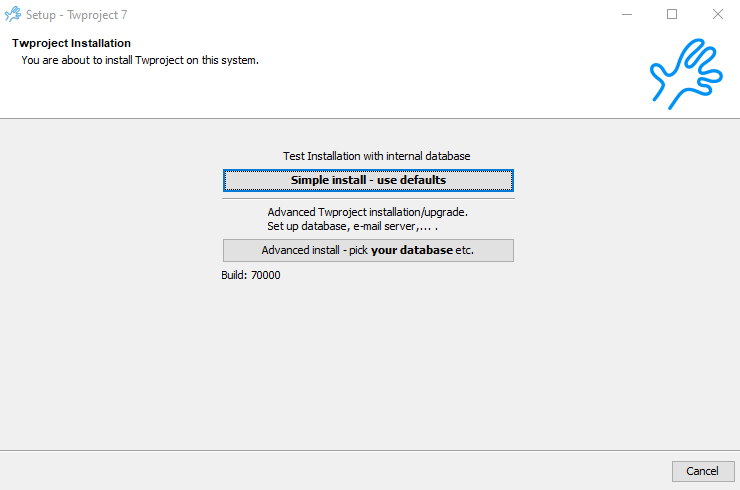
Task: Minimize the Setup window
Action: pyautogui.click(x=627, y=15)
